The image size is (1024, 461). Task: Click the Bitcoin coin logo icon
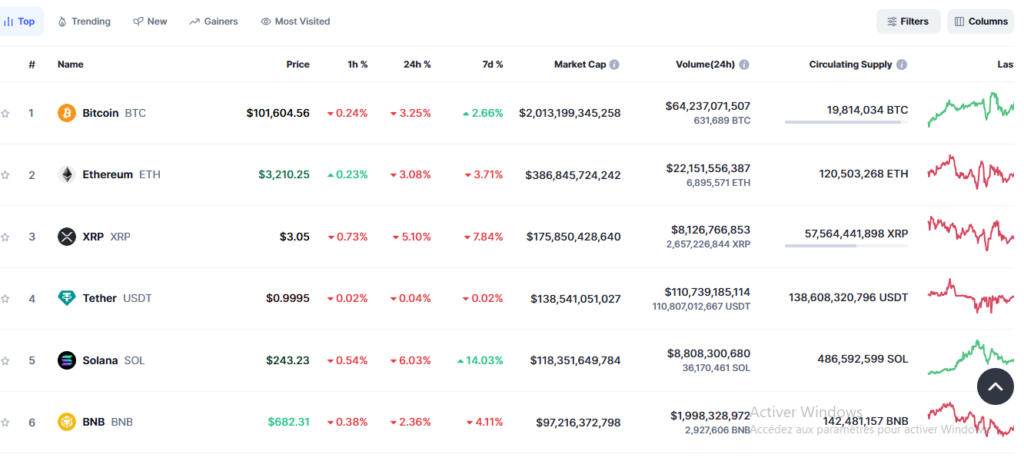tap(67, 113)
